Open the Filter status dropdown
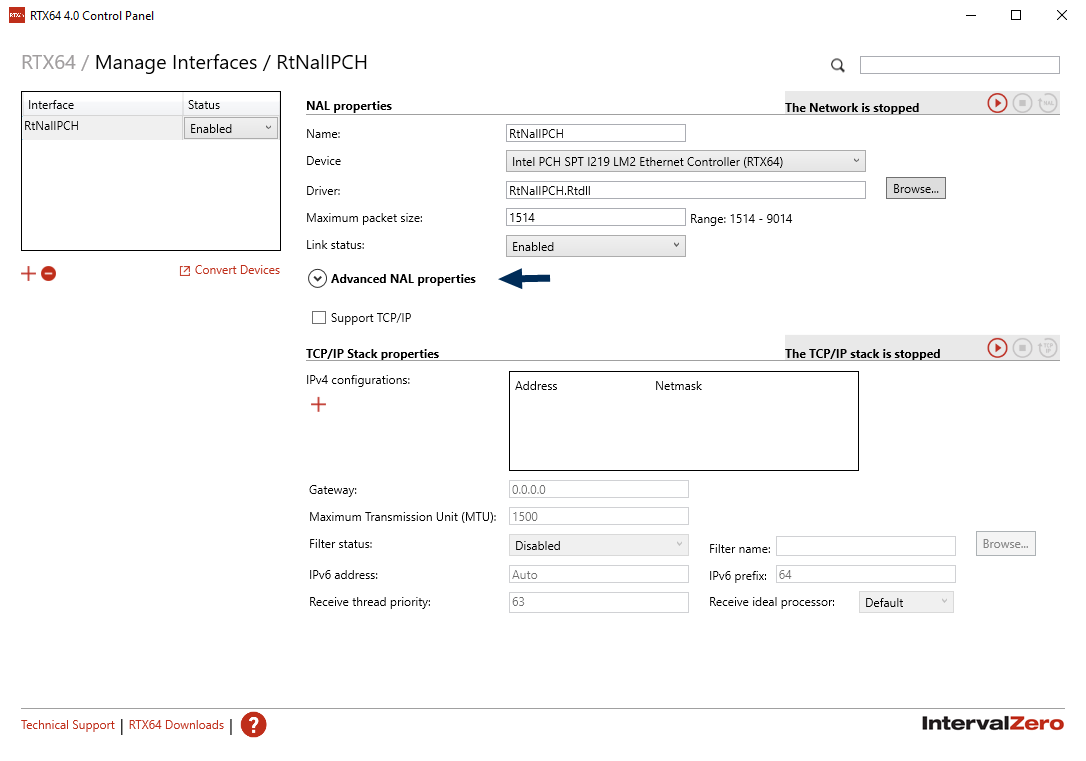The height and width of the screenshot is (761, 1086). [x=598, y=545]
